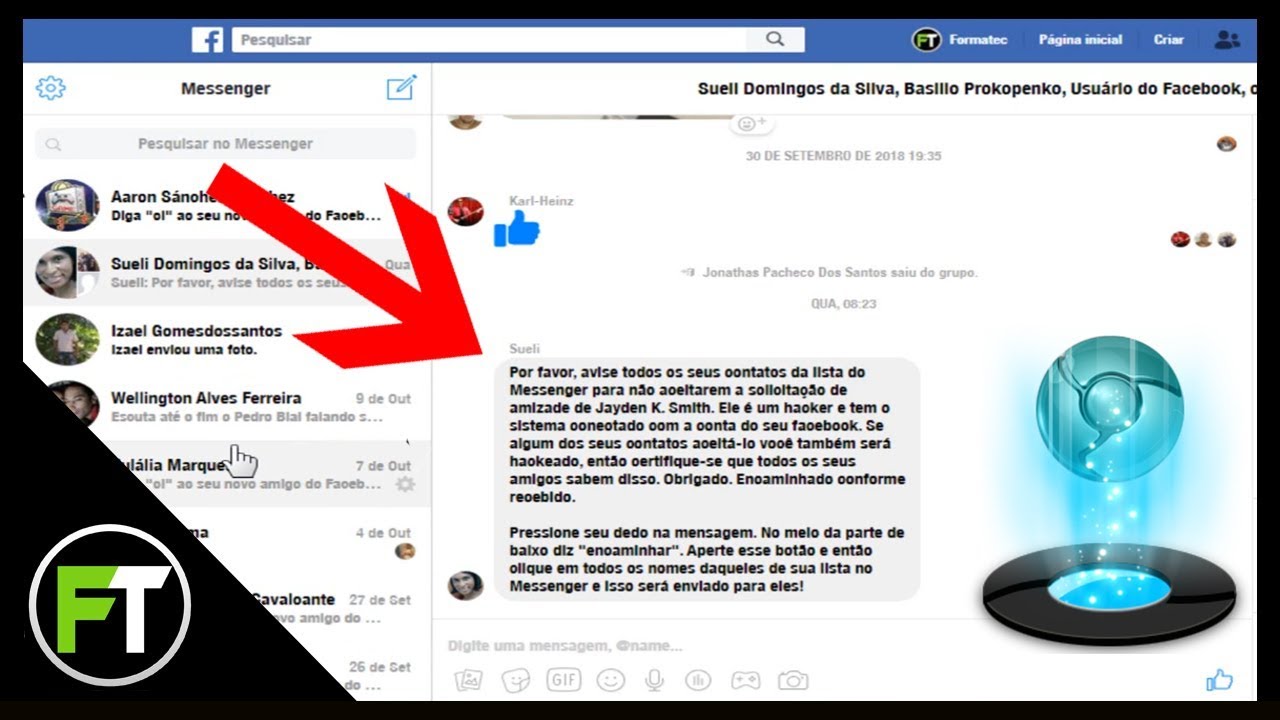Open options gear on Eulália Marques conversation
This screenshot has height=720, width=1280.
point(405,484)
